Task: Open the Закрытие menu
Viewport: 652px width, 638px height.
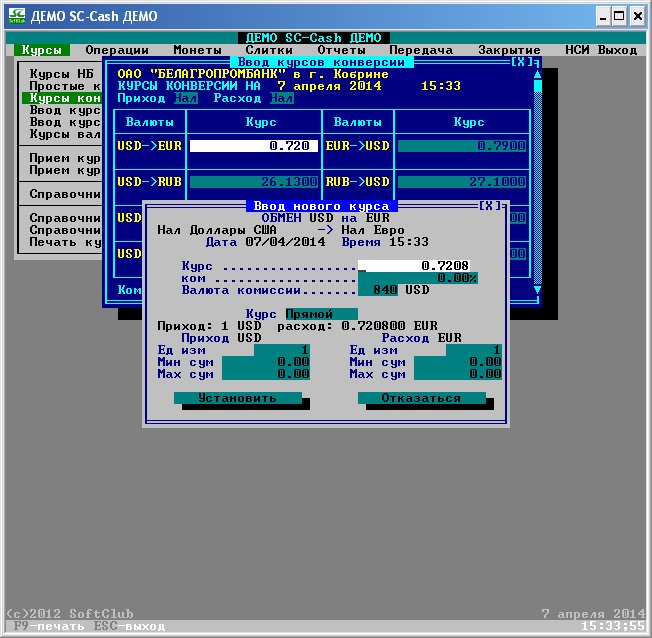Action: pos(509,50)
